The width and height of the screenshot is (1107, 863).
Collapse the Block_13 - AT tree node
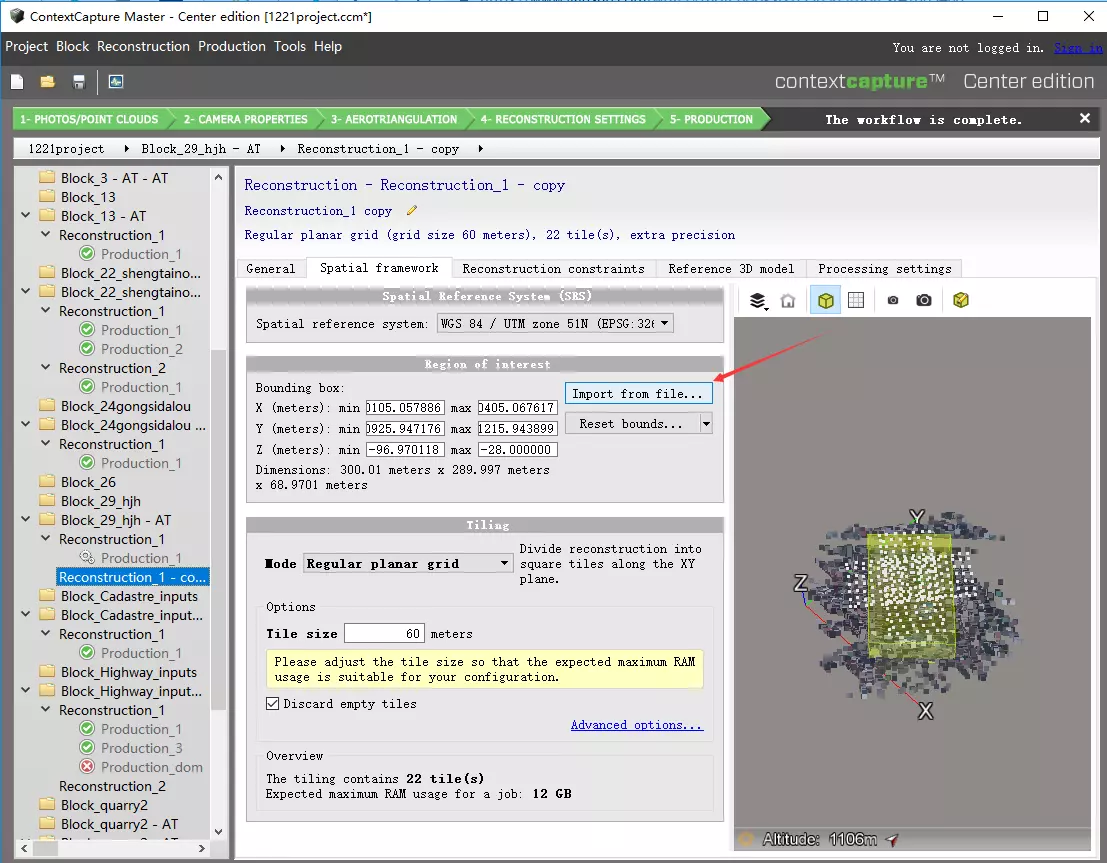point(25,215)
